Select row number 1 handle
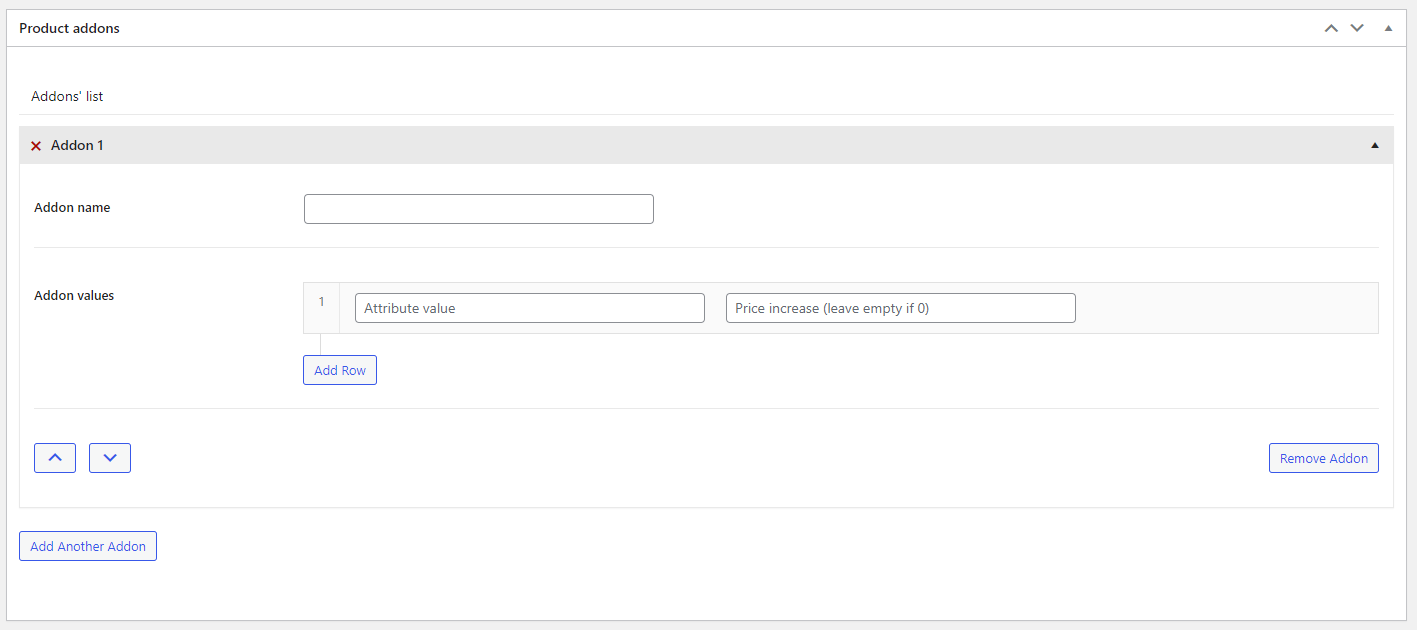 (321, 302)
